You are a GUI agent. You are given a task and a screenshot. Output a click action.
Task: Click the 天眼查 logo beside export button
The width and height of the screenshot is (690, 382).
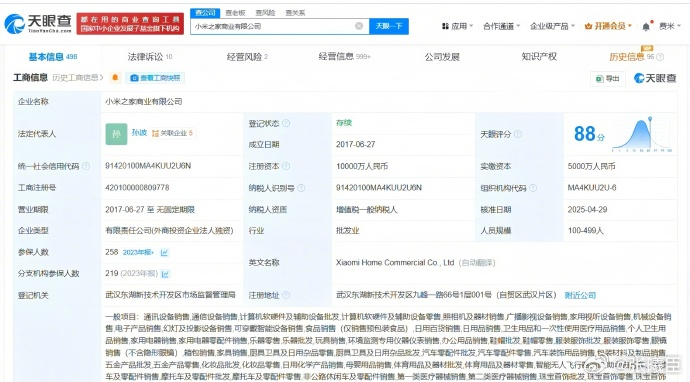655,78
